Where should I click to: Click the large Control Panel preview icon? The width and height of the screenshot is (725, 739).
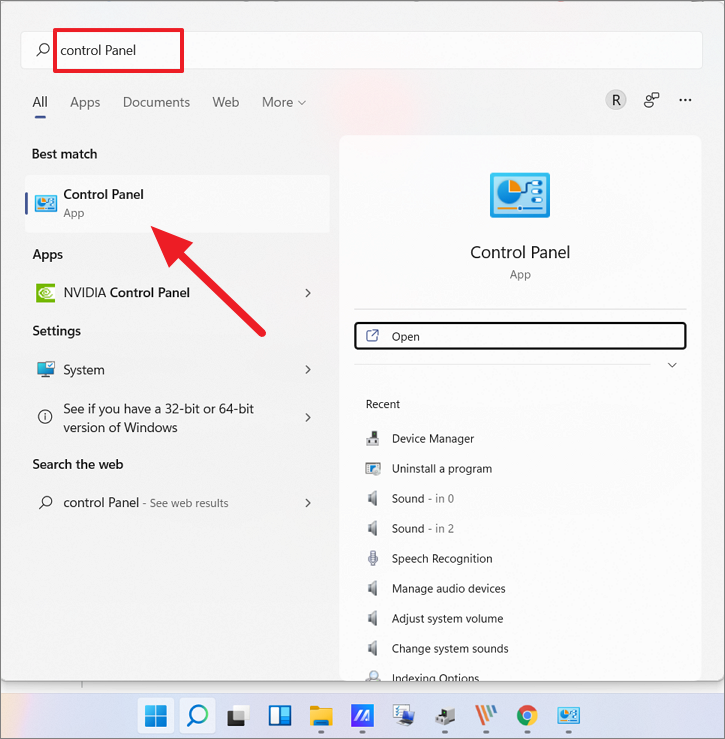(x=520, y=195)
